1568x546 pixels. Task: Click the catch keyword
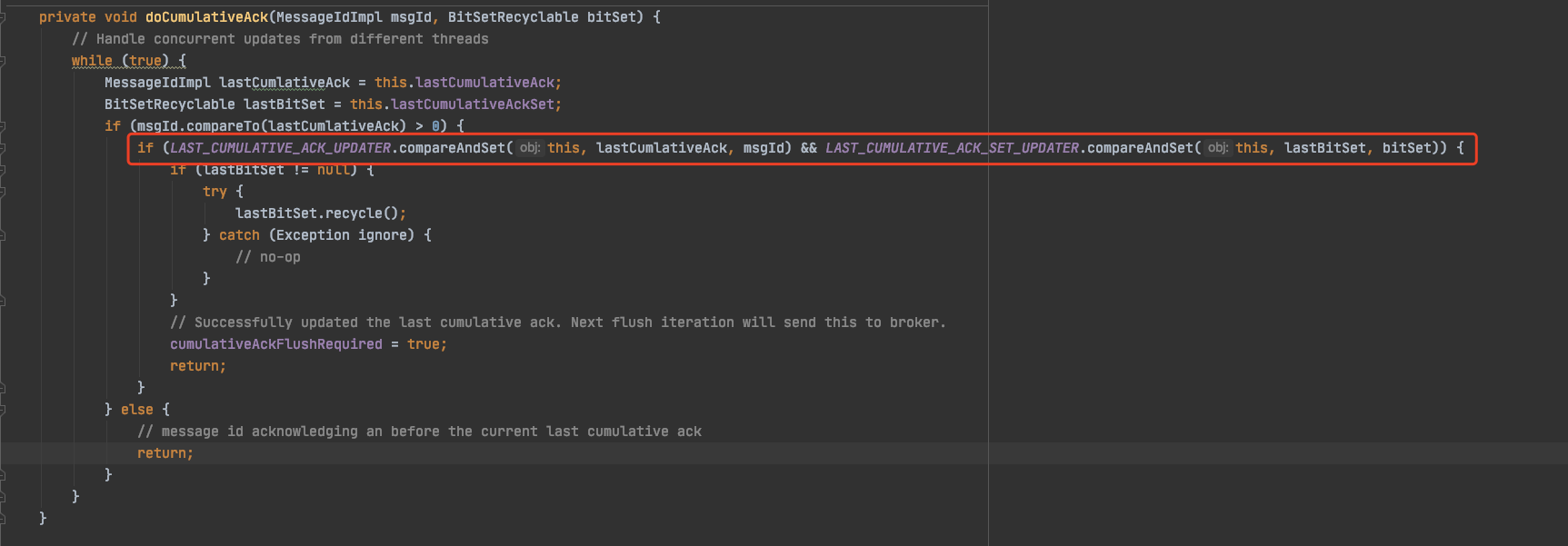pos(239,235)
